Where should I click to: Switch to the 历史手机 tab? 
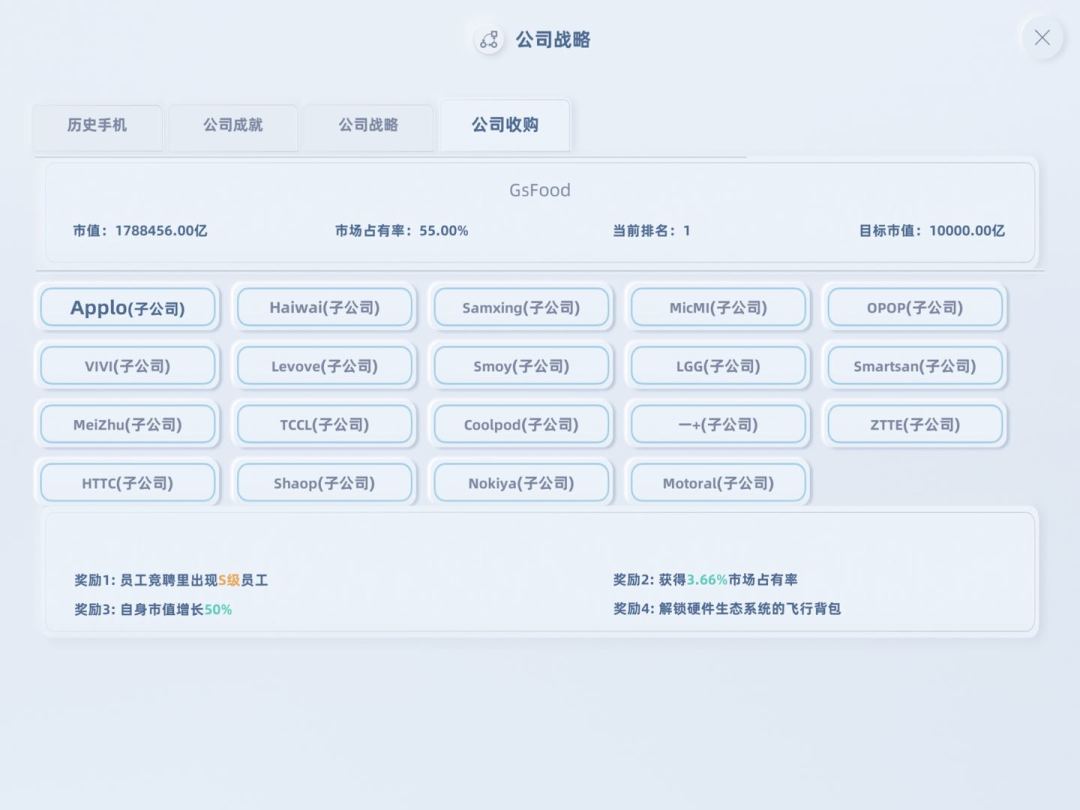(x=97, y=125)
